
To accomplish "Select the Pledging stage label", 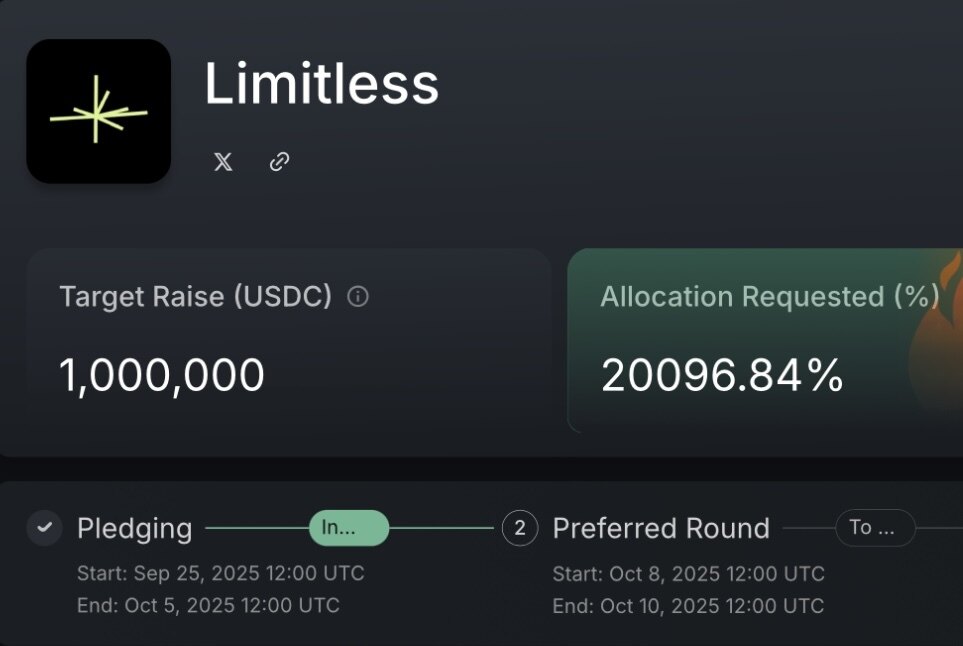I will 134,528.
